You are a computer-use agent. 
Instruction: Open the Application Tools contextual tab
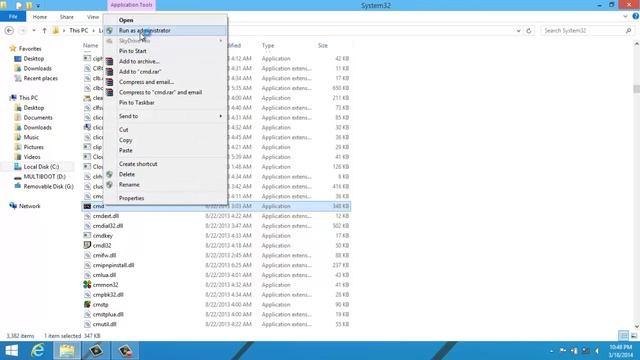(x=131, y=5)
